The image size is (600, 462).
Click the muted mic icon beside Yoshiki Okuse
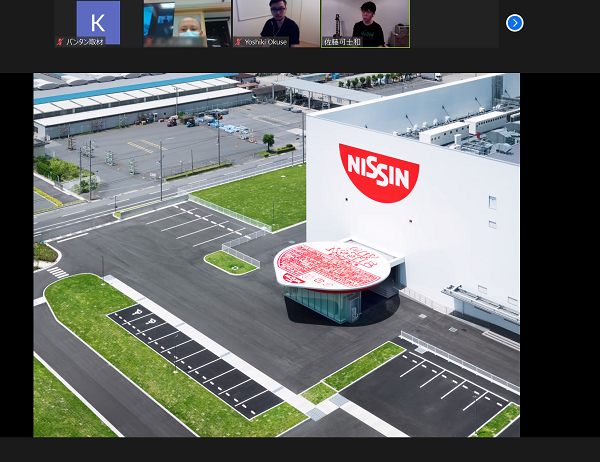pyautogui.click(x=238, y=42)
